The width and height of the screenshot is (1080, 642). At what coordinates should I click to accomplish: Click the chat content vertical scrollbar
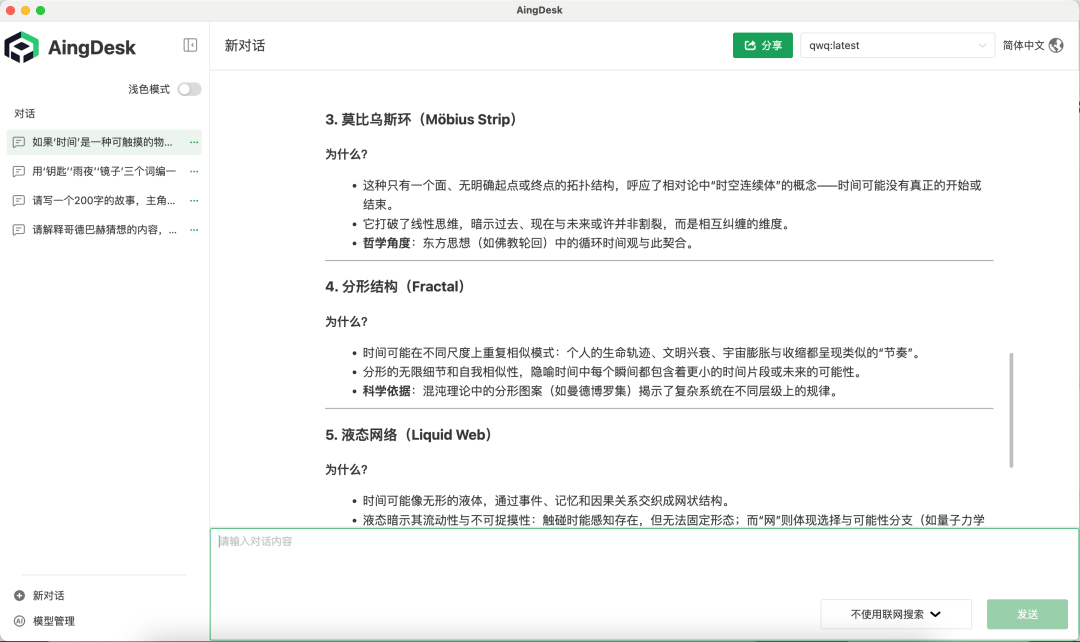point(1011,410)
